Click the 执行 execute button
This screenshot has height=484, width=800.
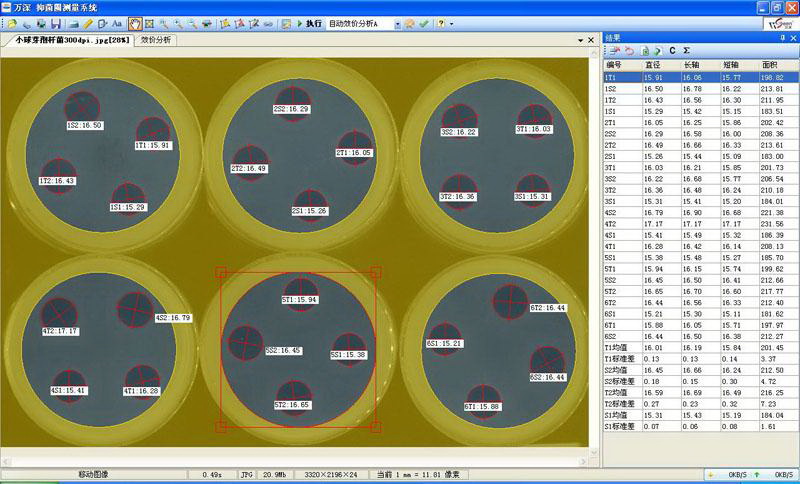point(314,22)
